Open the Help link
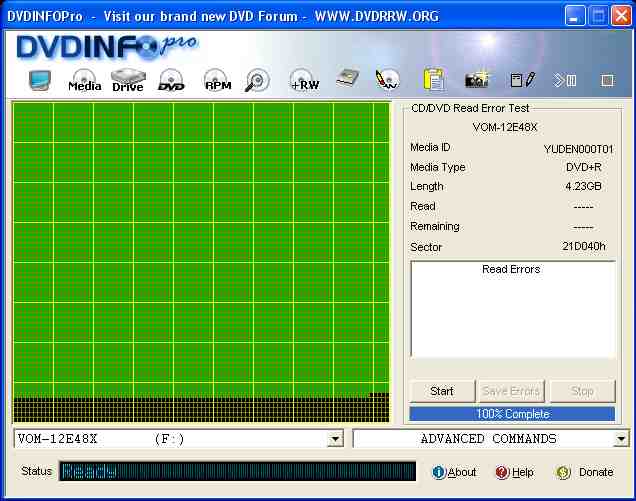 522,472
